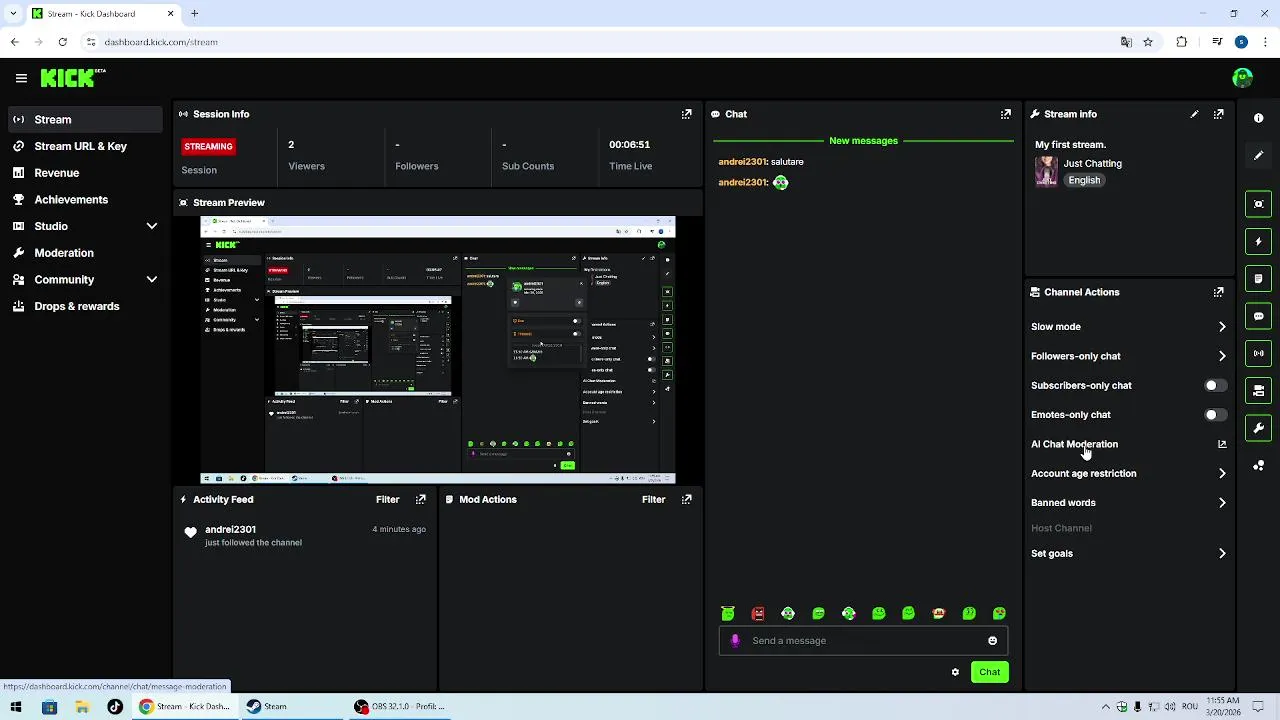Open the Activity Feed Filter

tap(387, 499)
